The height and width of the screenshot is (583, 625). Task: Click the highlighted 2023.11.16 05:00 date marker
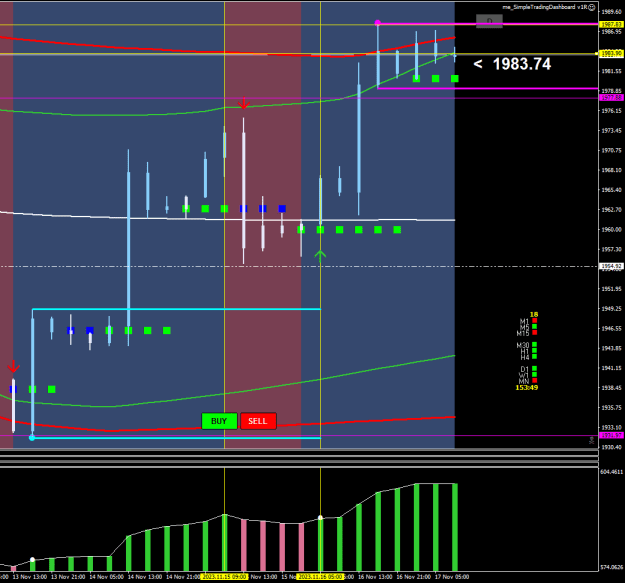click(x=320, y=577)
